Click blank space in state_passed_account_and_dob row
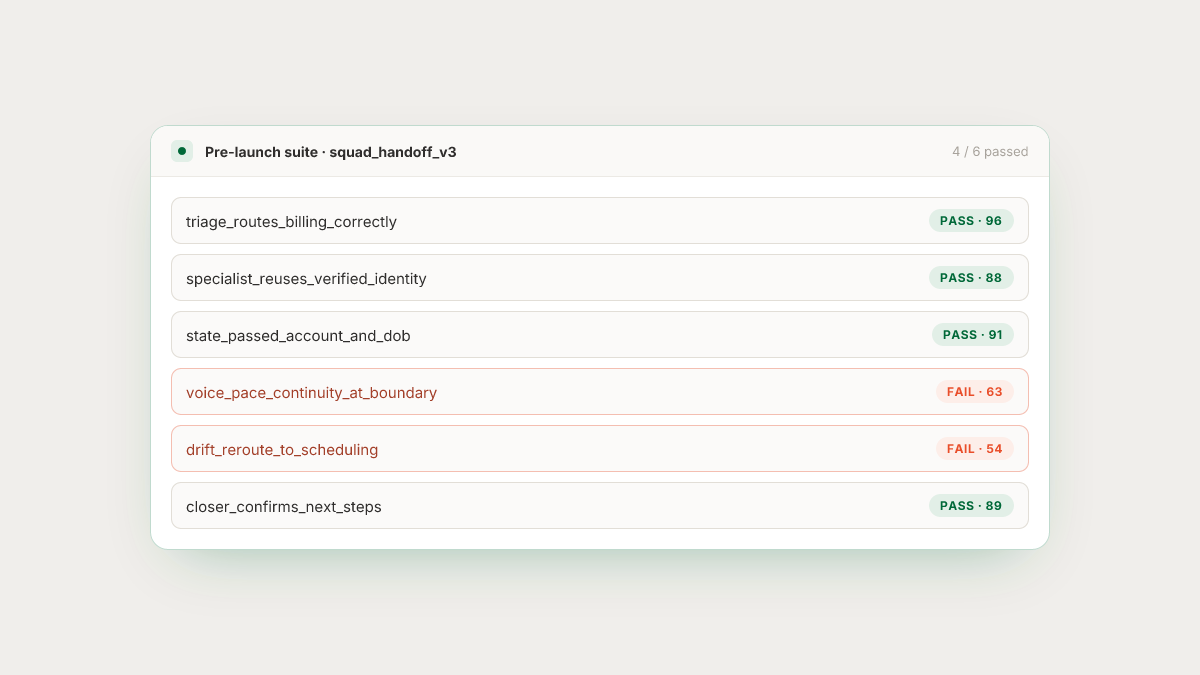The height and width of the screenshot is (675, 1200). pos(670,335)
